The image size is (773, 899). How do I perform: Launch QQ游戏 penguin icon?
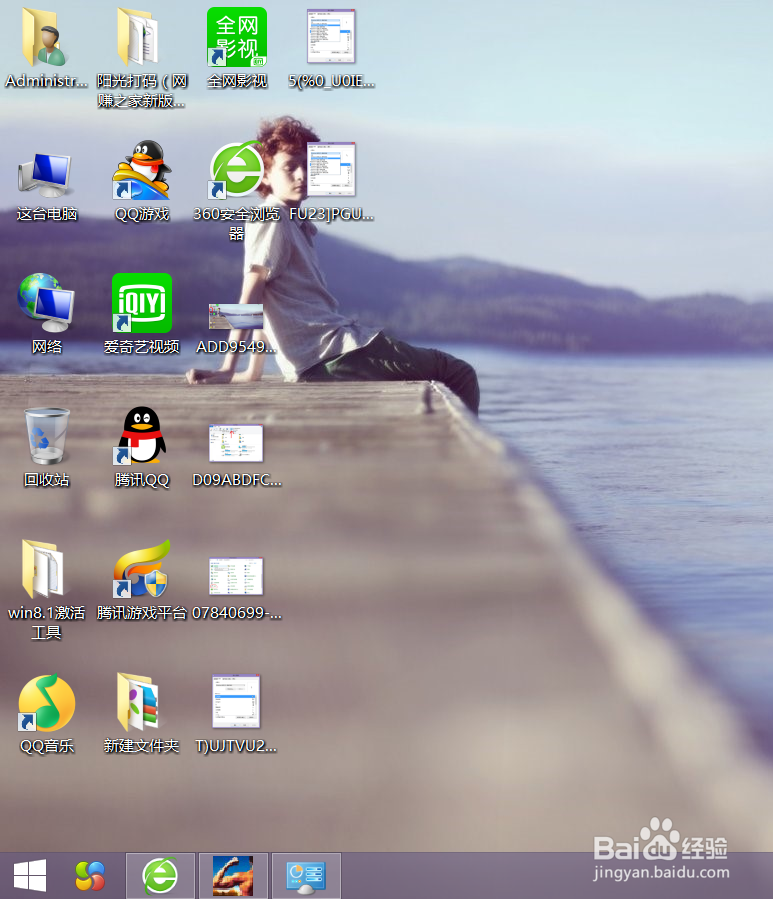pyautogui.click(x=142, y=170)
